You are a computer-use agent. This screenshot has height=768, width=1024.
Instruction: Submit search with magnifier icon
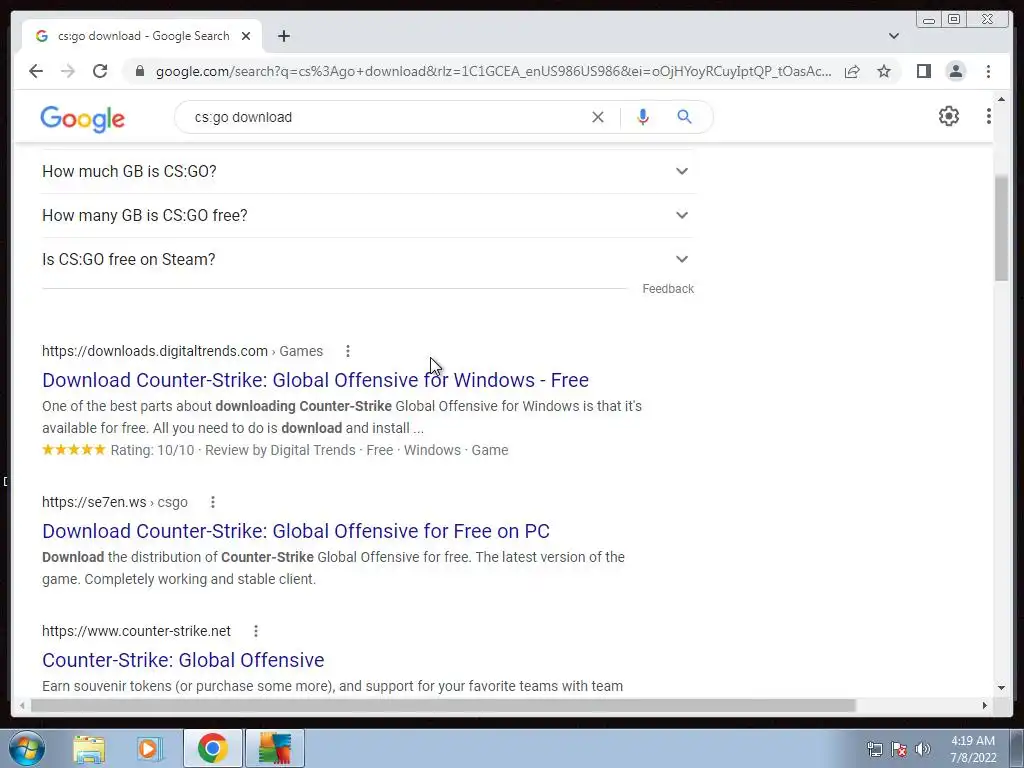coord(684,117)
